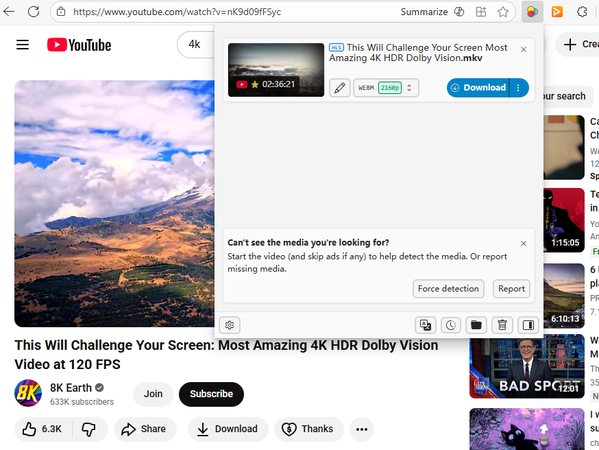Click the video title heading

click(226, 354)
